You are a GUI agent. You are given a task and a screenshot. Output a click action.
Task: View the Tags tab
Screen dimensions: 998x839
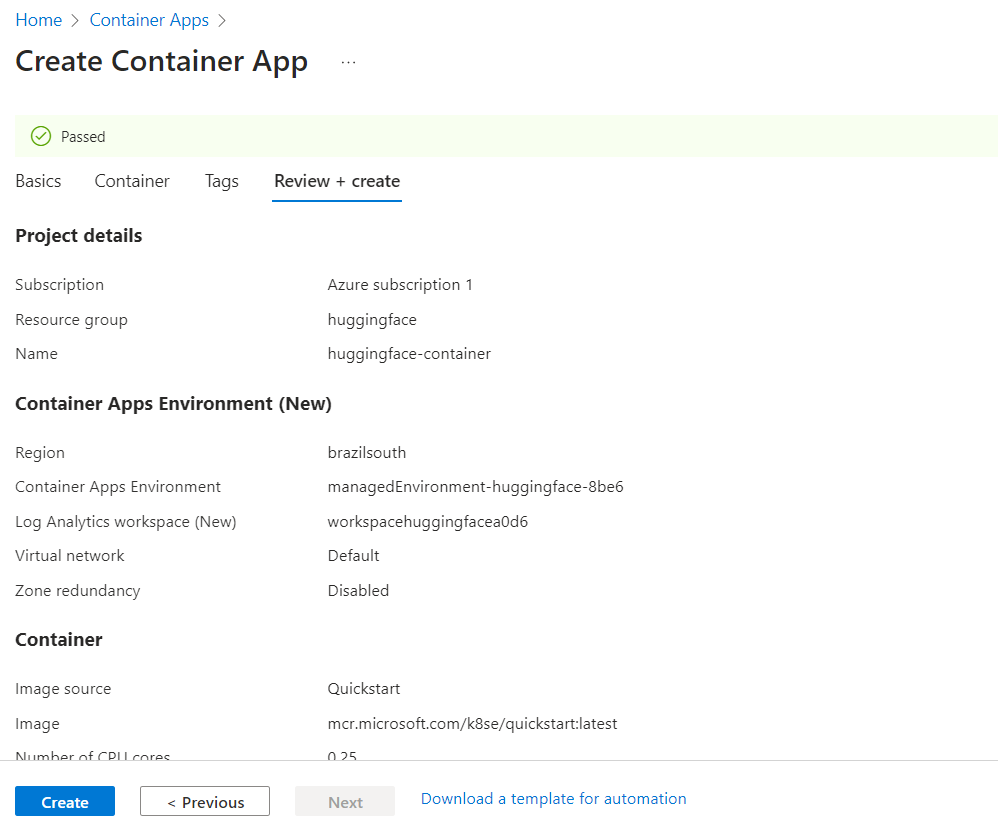click(221, 181)
